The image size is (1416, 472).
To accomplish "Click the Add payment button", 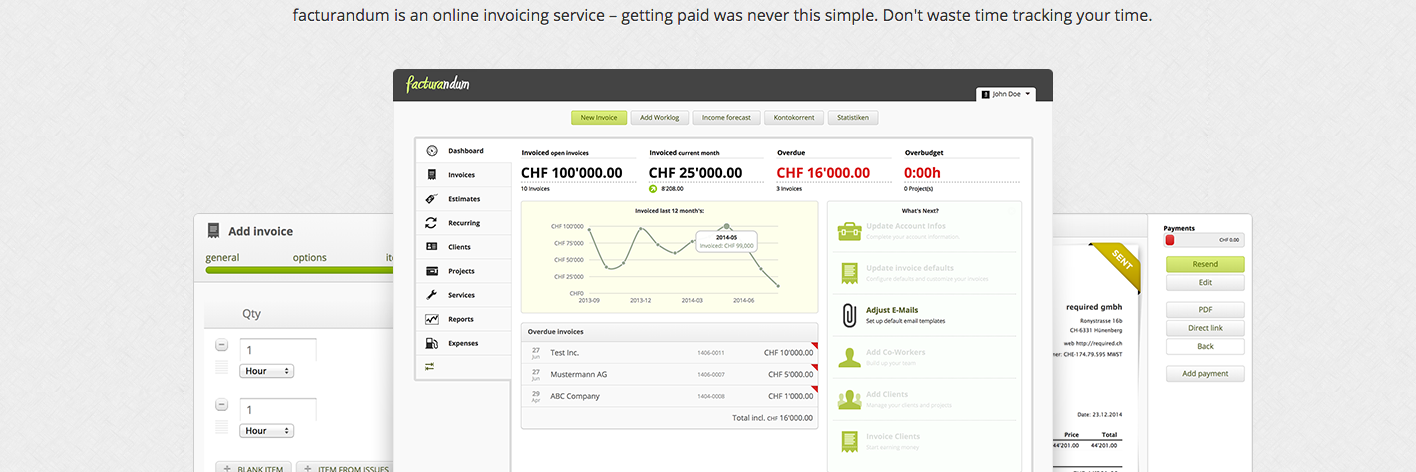I will click(x=1205, y=374).
